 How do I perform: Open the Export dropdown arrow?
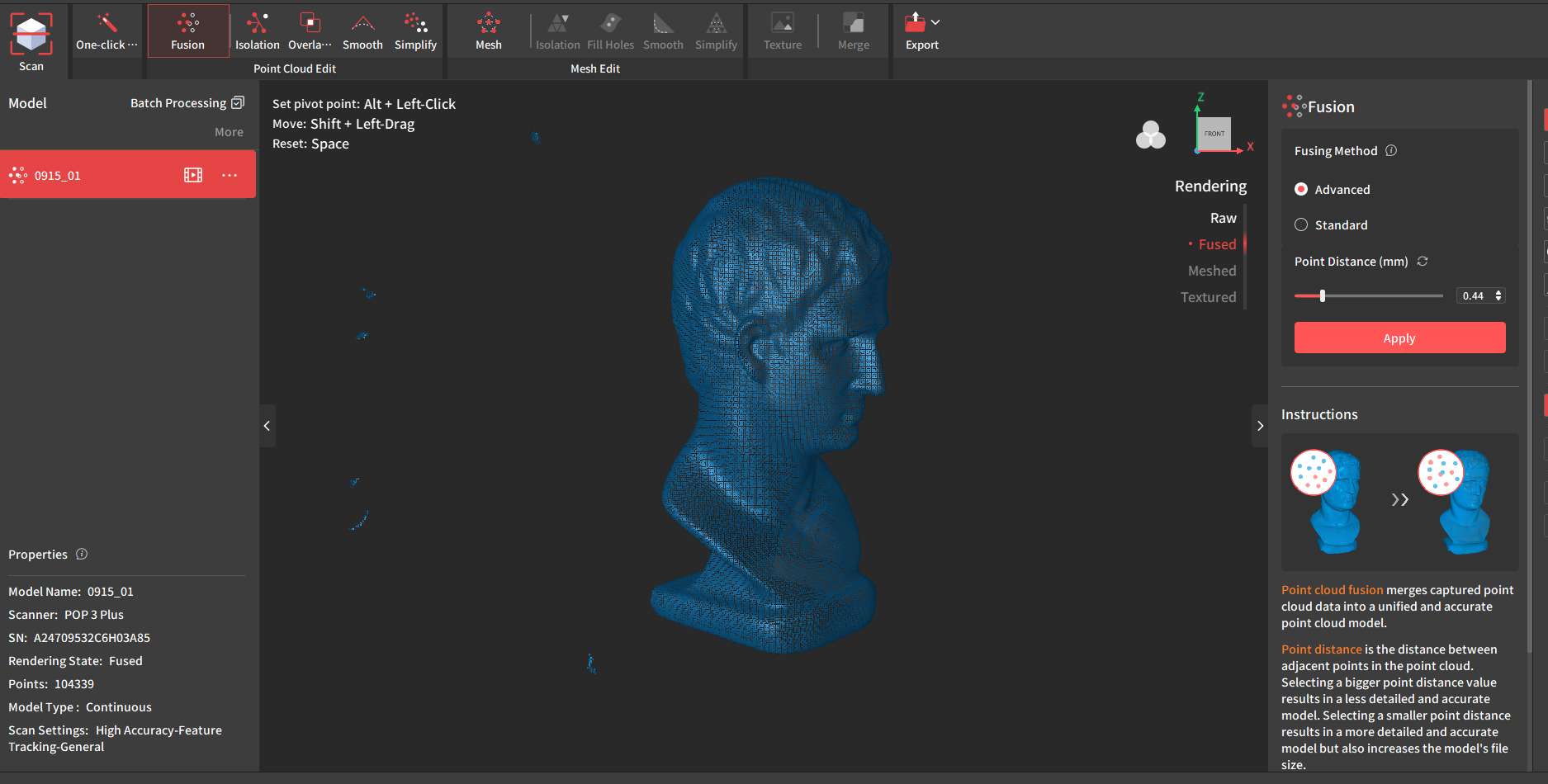(935, 22)
